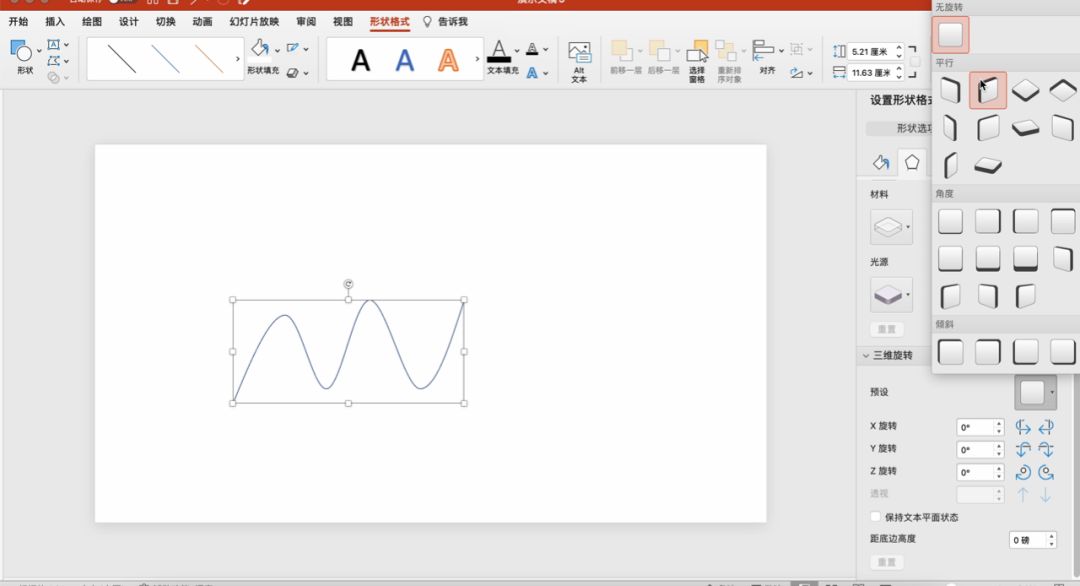Apply the black A WordArt style
The height and width of the screenshot is (586, 1080).
click(x=360, y=61)
